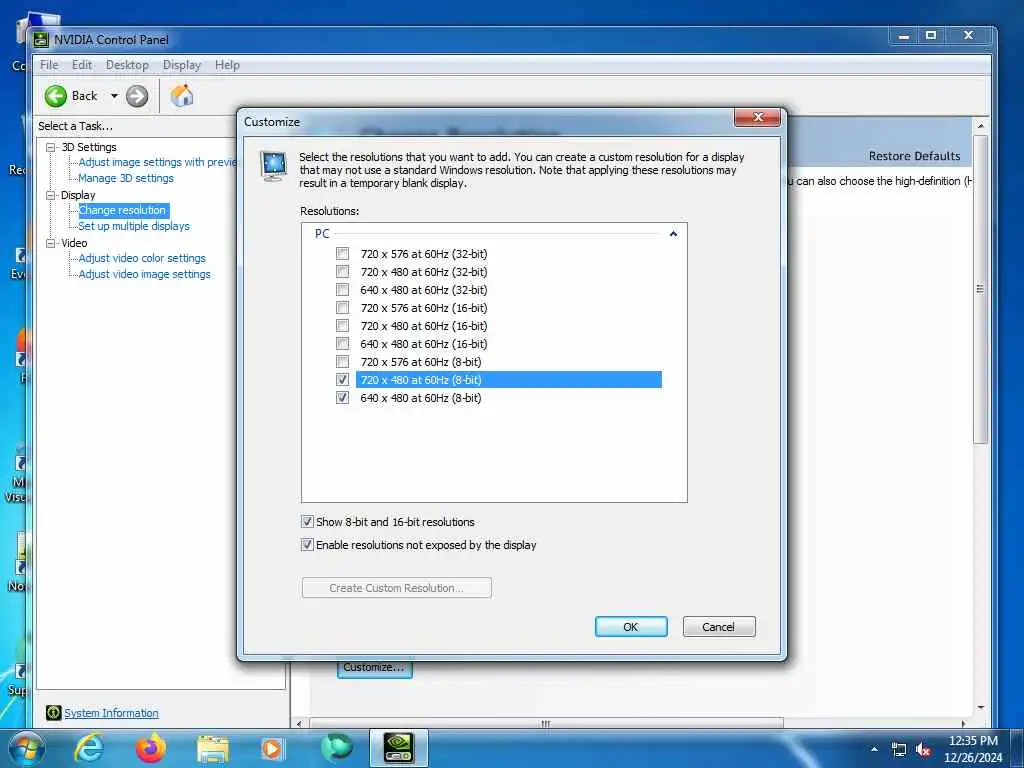
Task: Select Set up multiple displays
Action: [x=134, y=226]
